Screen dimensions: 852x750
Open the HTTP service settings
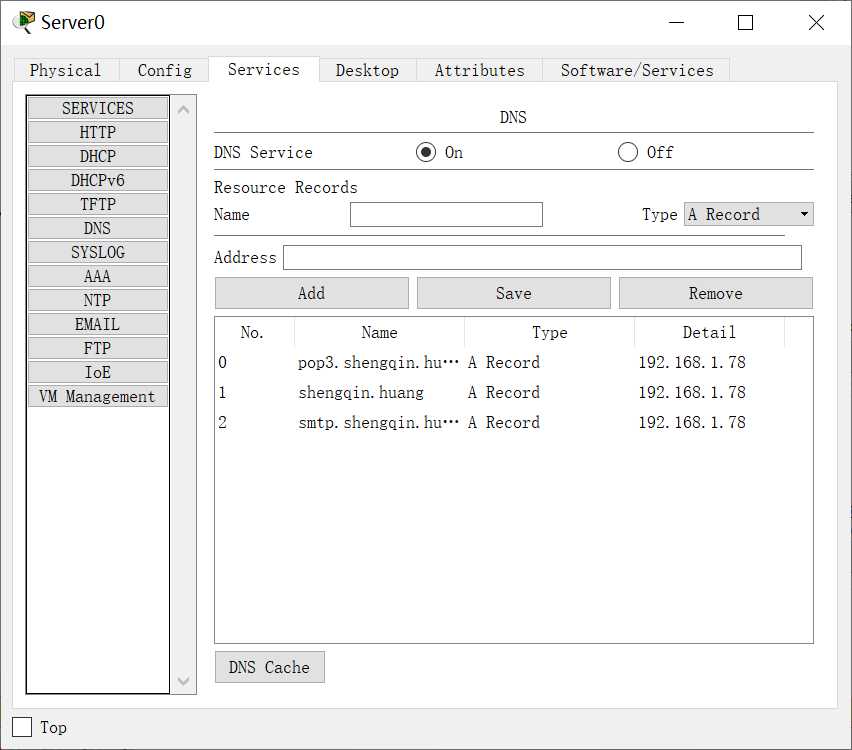(98, 132)
